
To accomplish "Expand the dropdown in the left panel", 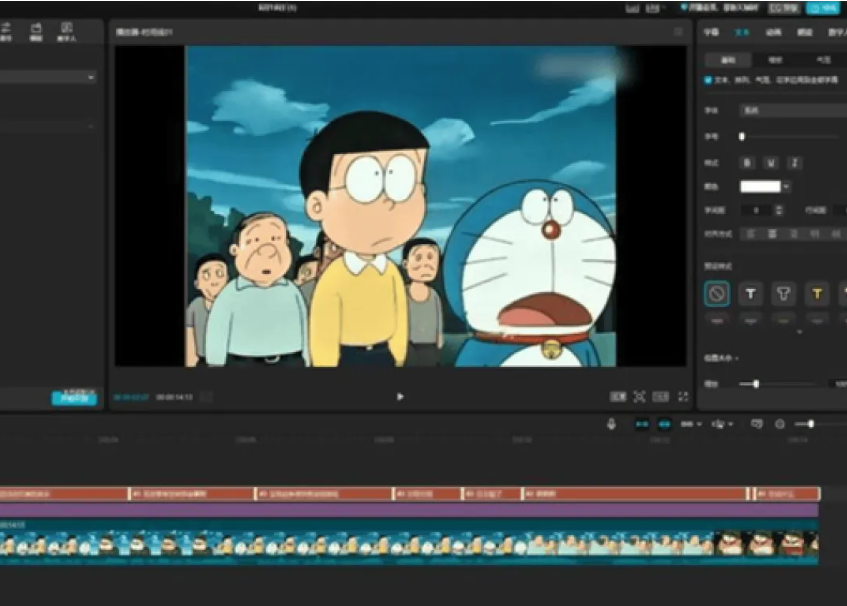I will (x=91, y=77).
